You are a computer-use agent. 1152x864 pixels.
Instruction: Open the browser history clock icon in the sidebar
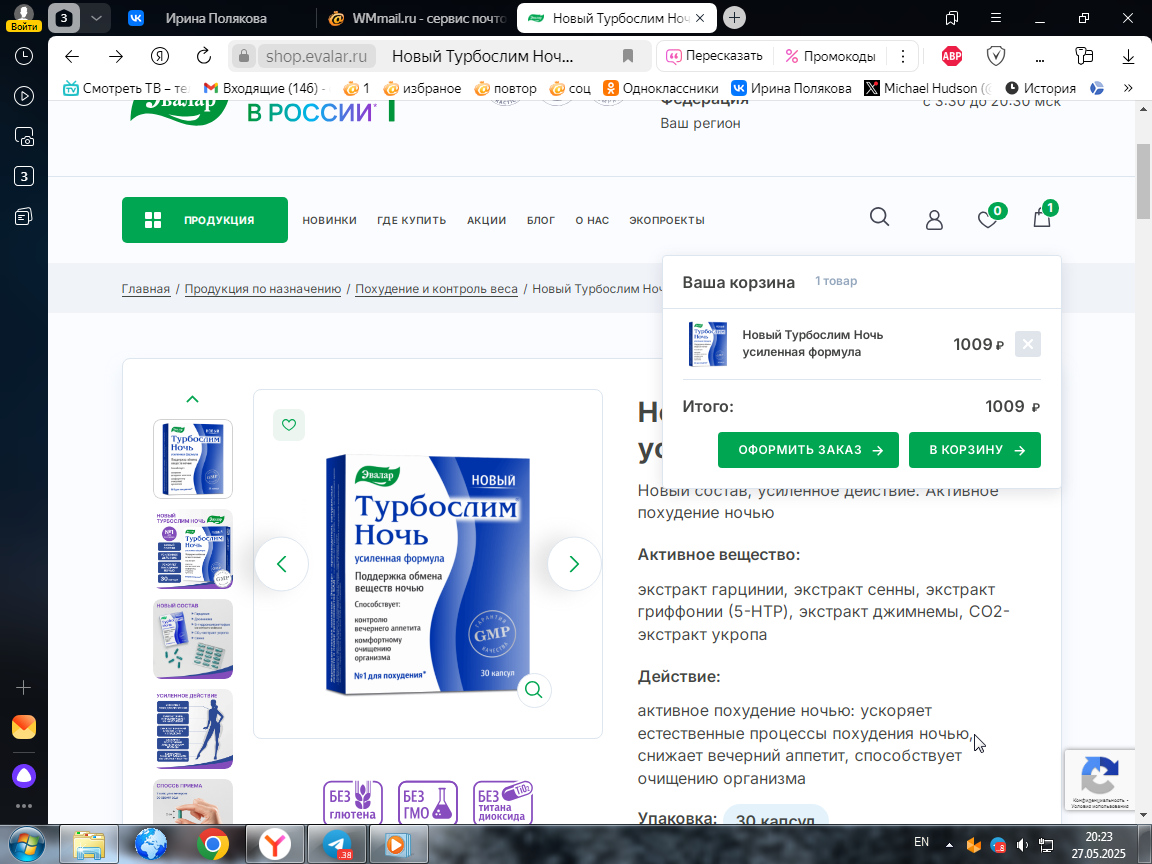[x=24, y=56]
